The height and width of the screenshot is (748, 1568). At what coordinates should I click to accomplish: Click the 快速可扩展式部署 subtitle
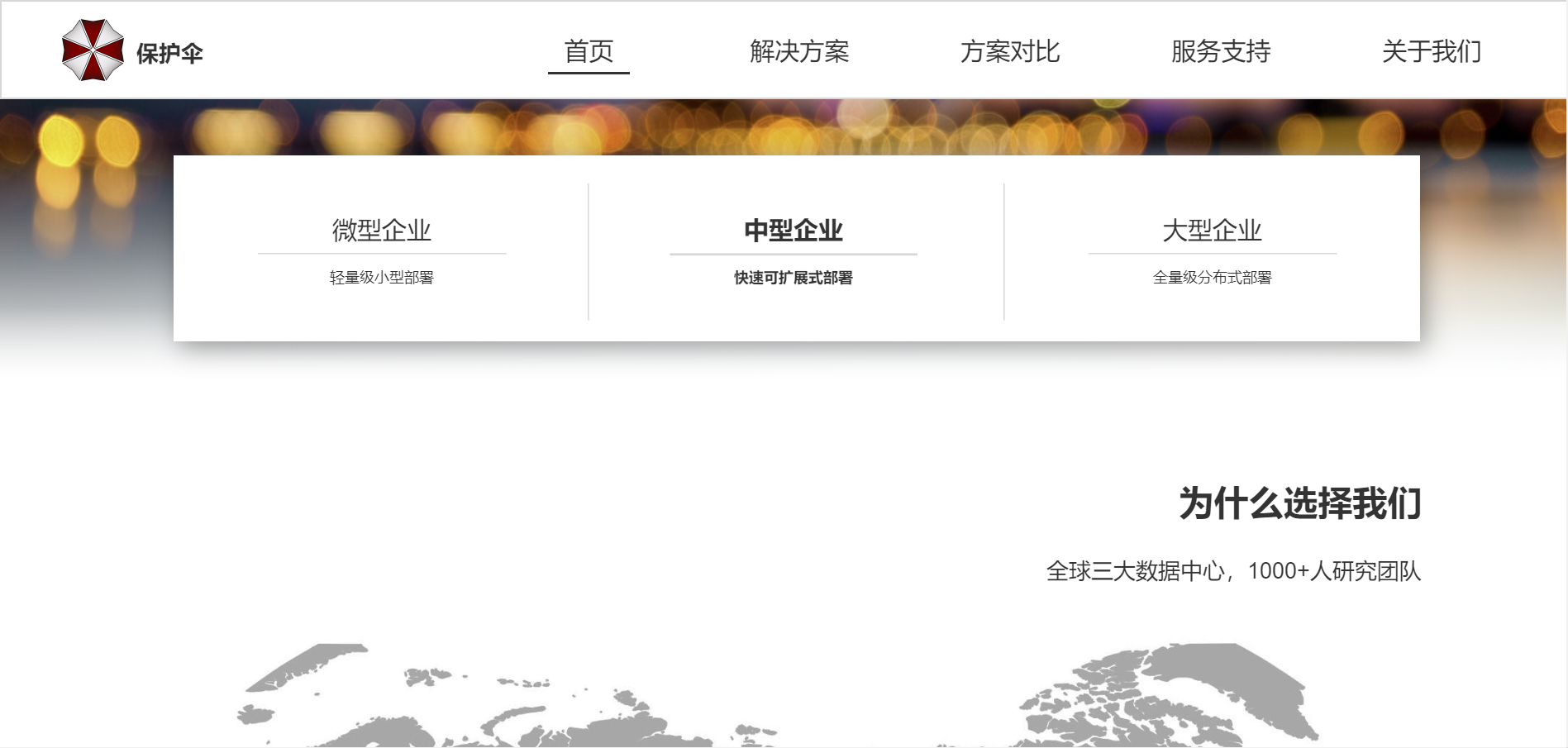(794, 278)
